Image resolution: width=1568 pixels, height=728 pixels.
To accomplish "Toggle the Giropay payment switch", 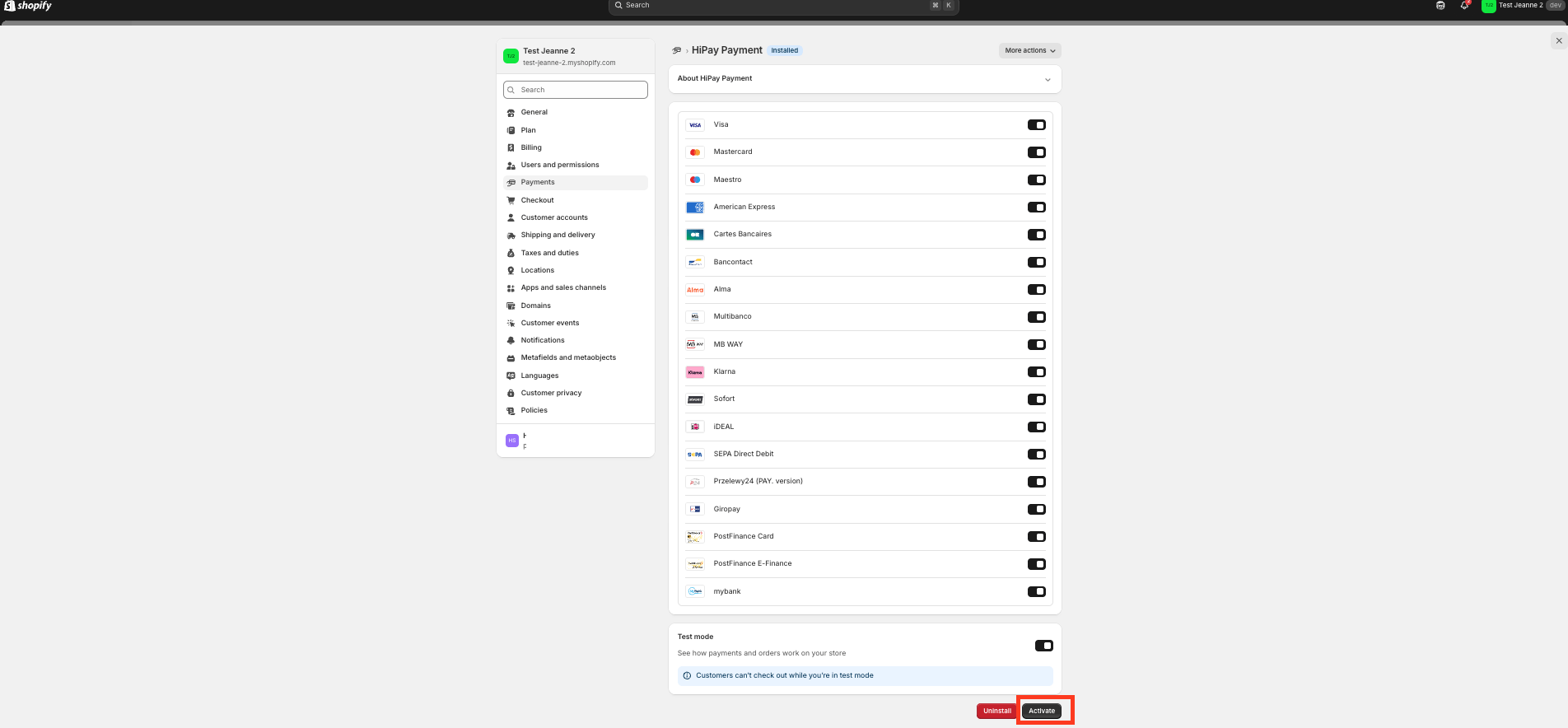I will [1036, 509].
